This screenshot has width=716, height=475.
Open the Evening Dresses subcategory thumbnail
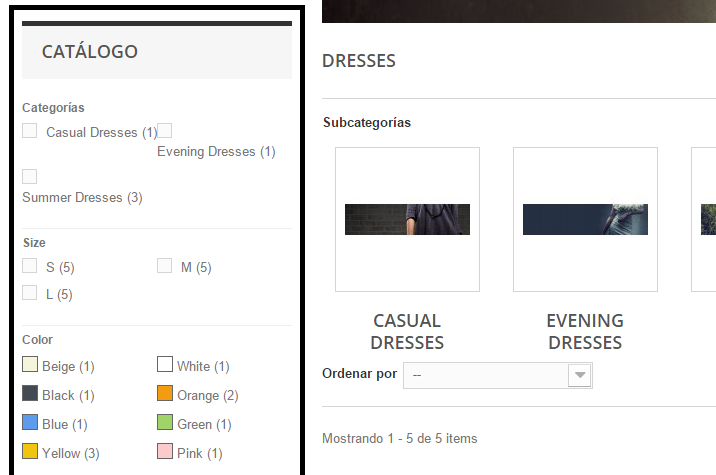[585, 219]
